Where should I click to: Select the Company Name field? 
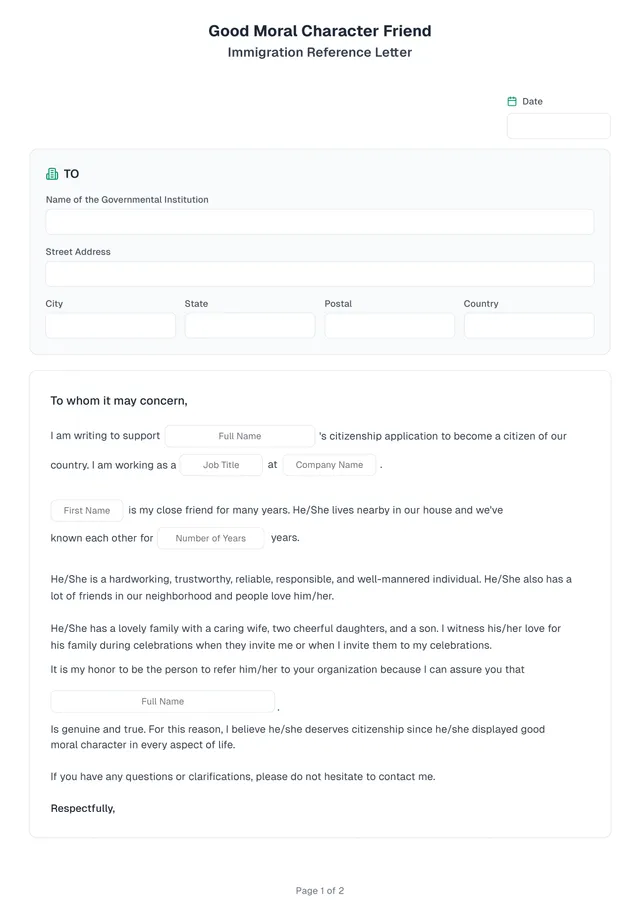pyautogui.click(x=329, y=465)
